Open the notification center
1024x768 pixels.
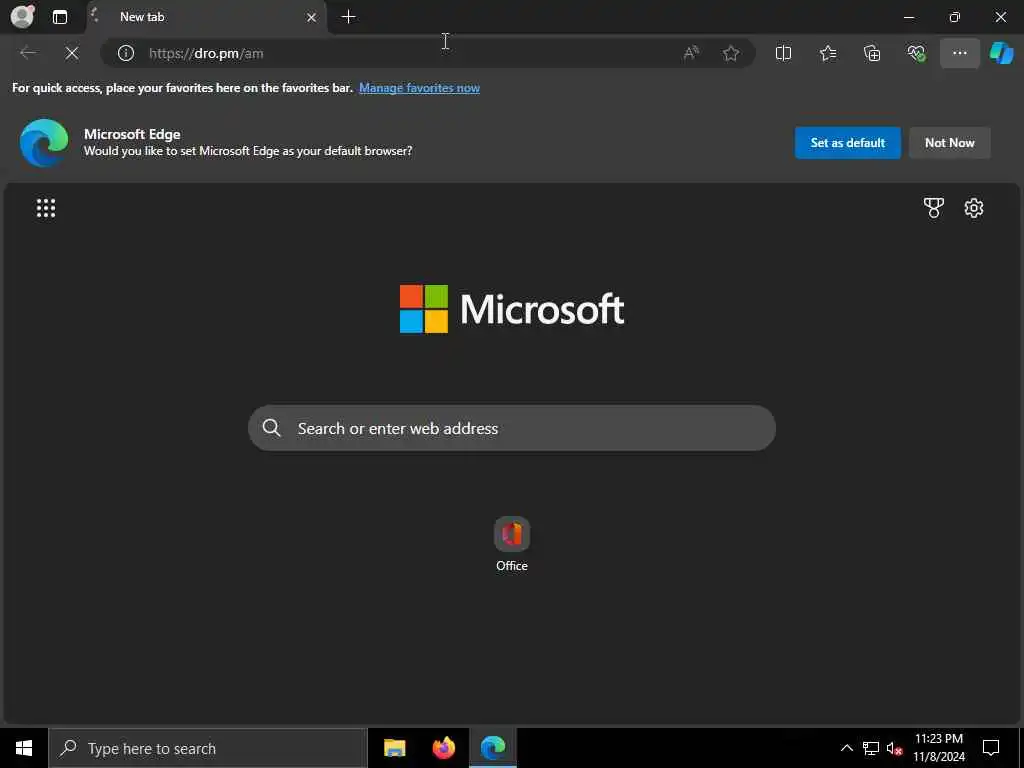[x=991, y=748]
